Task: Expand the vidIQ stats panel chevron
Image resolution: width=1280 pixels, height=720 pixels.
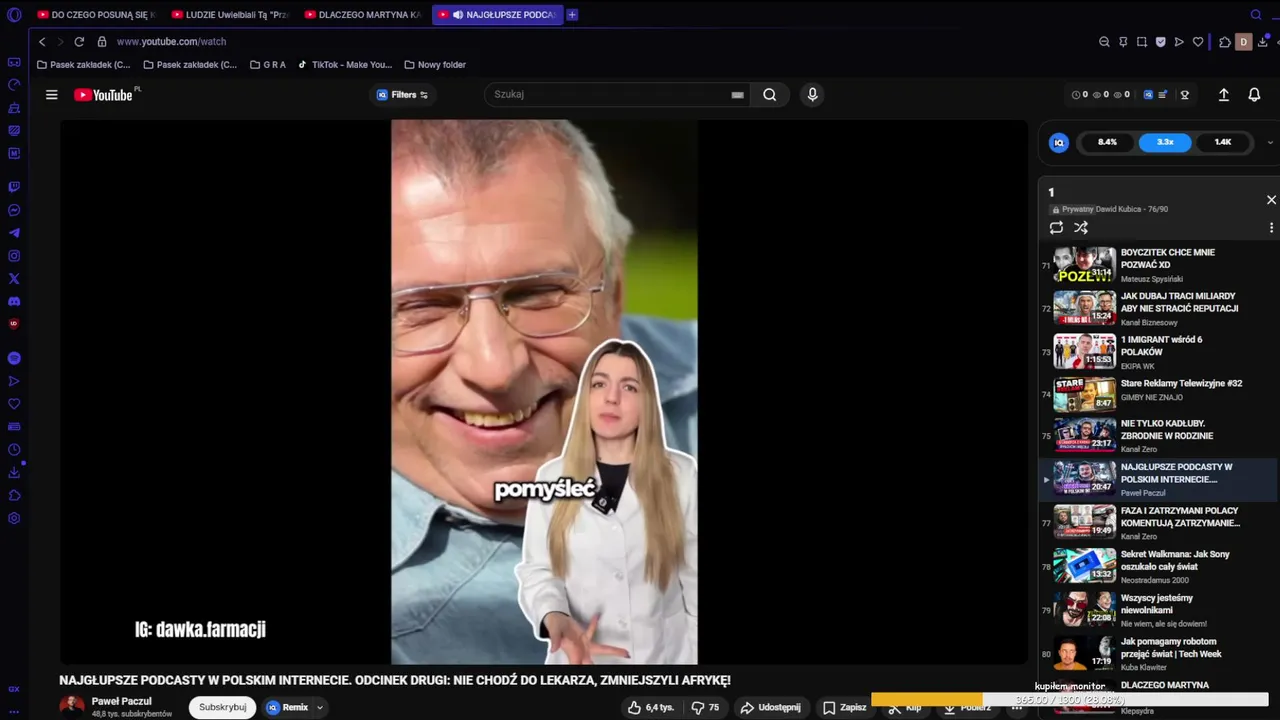Action: click(x=1270, y=142)
